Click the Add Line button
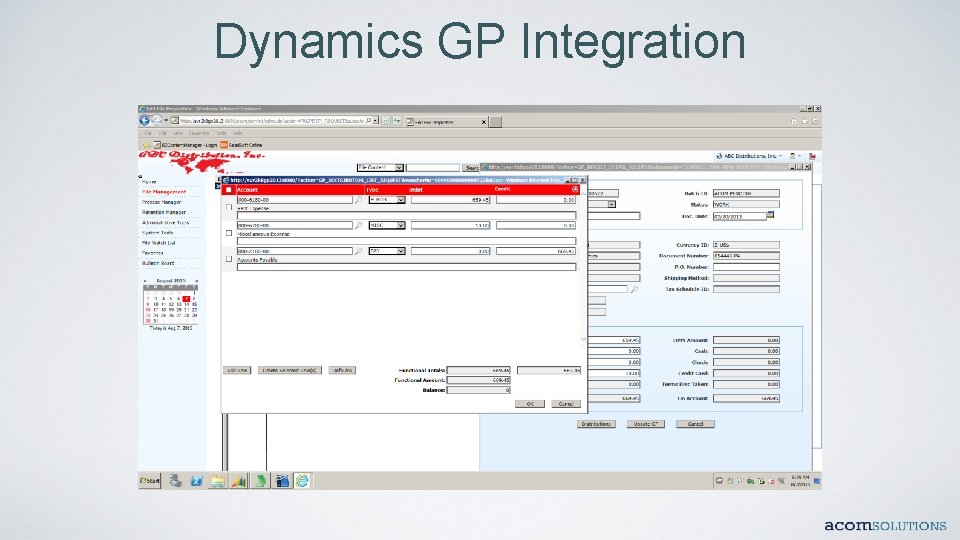Image resolution: width=960 pixels, height=540 pixels. pyautogui.click(x=237, y=370)
